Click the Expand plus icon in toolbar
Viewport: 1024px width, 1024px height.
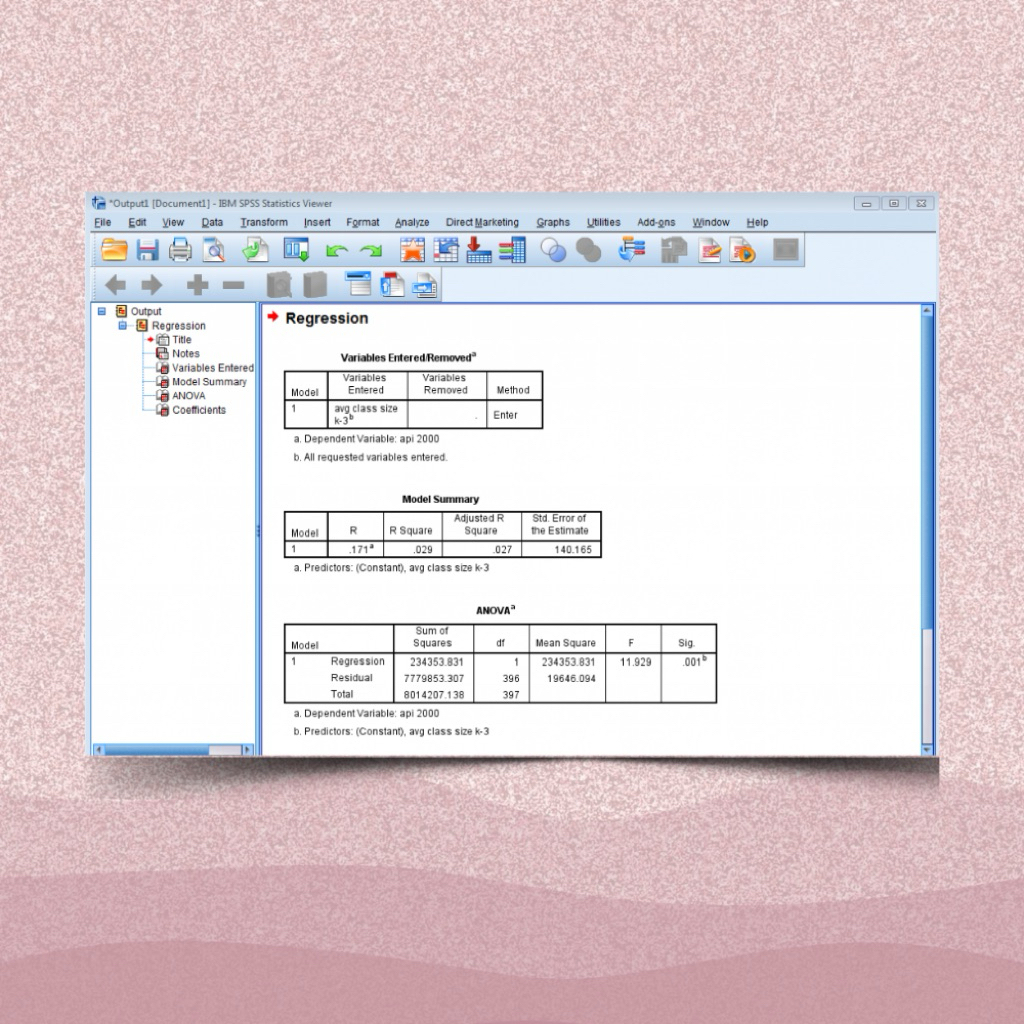(197, 285)
